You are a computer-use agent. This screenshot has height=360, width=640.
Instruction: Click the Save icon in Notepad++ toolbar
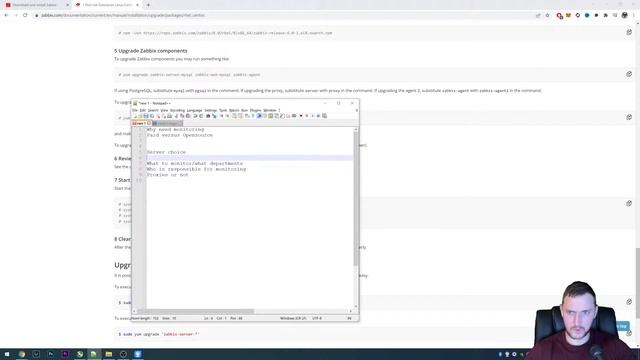[x=146, y=116]
